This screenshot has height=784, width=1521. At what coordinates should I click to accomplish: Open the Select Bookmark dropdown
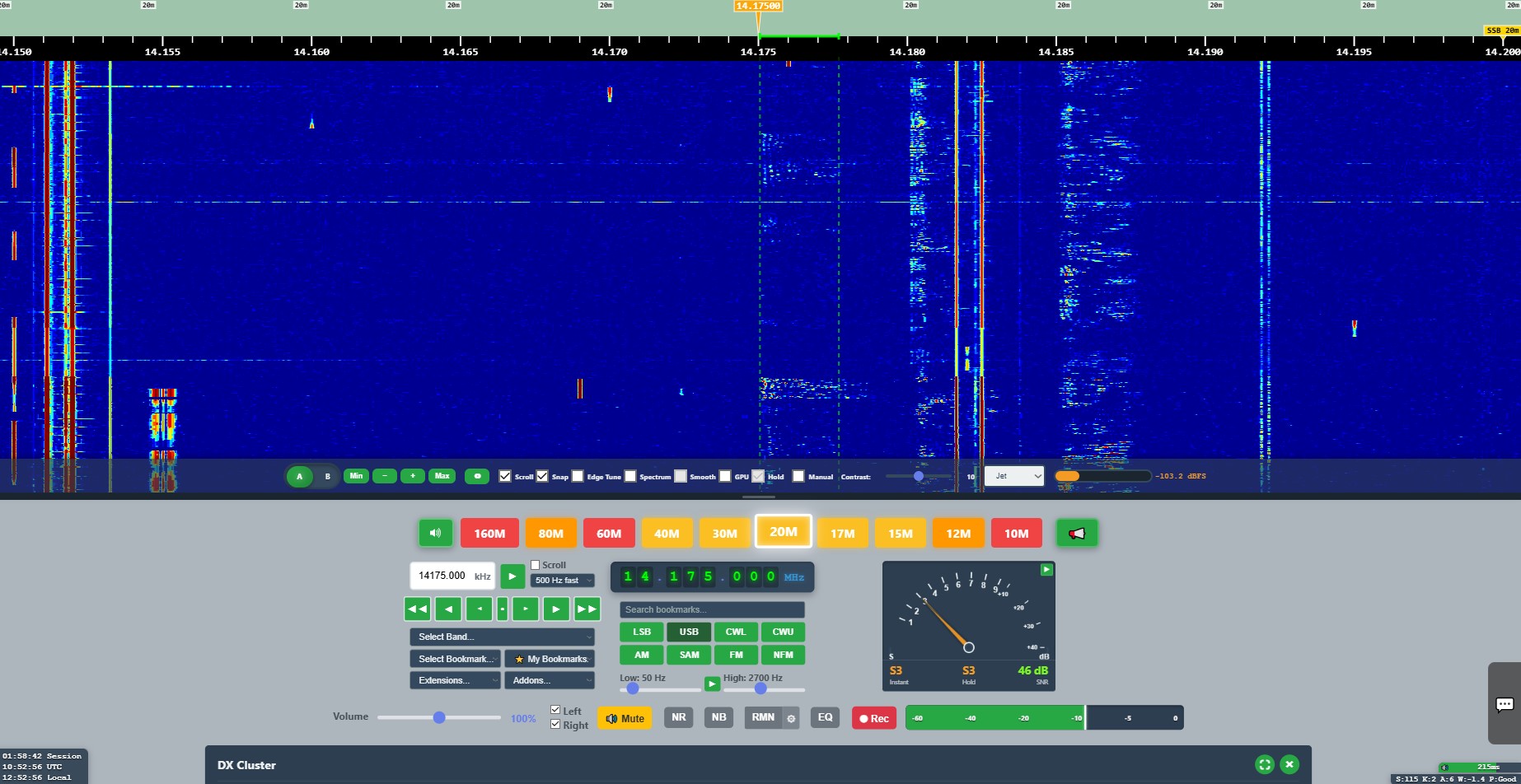[455, 659]
